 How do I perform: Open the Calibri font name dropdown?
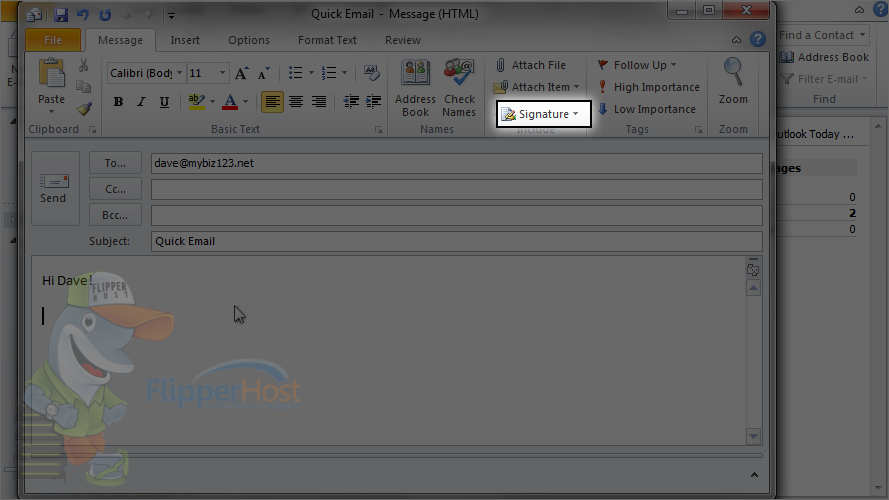click(179, 73)
